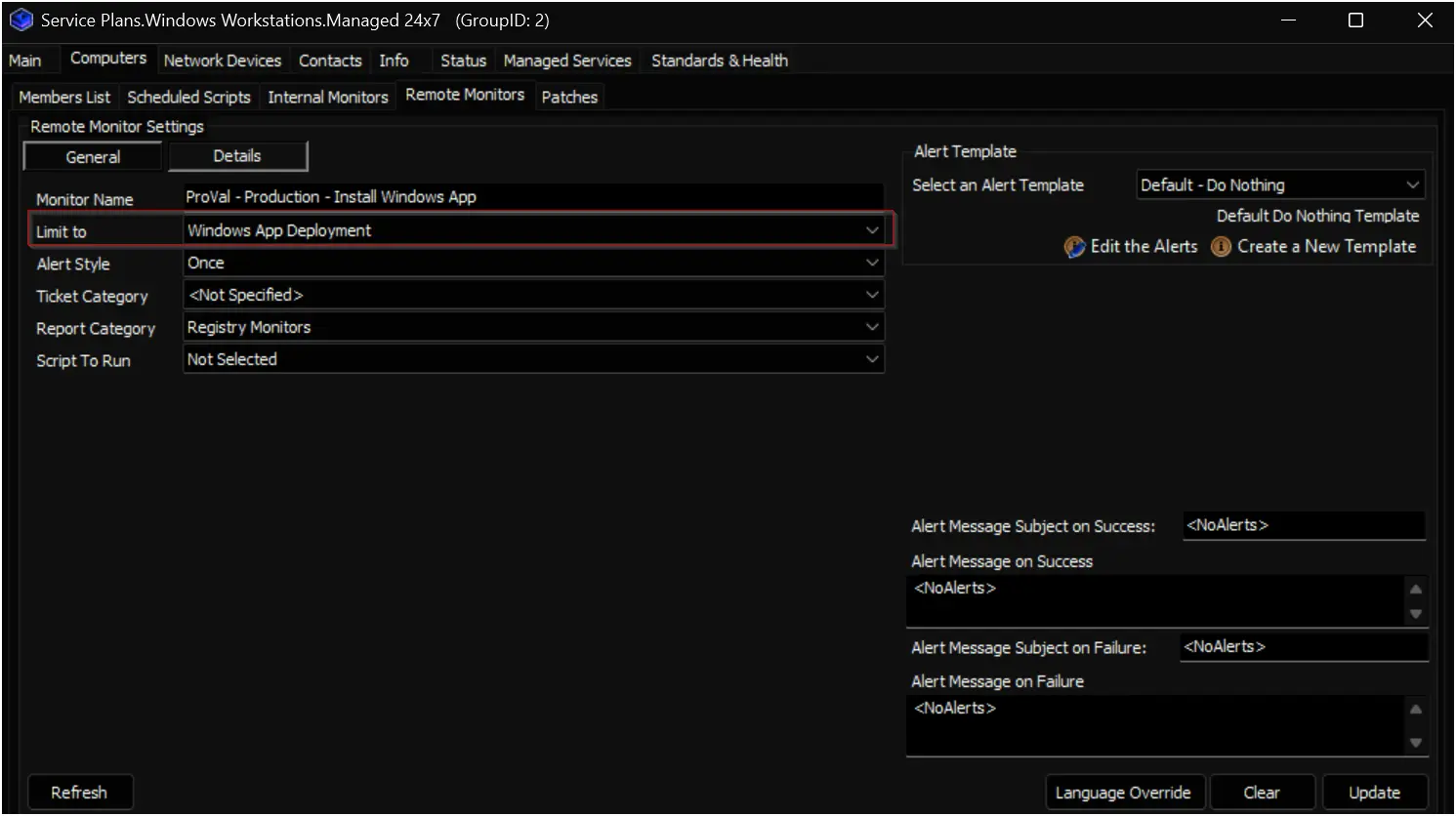Open the Report Category dropdown
This screenshot has height=816, width=1456.
(x=871, y=327)
